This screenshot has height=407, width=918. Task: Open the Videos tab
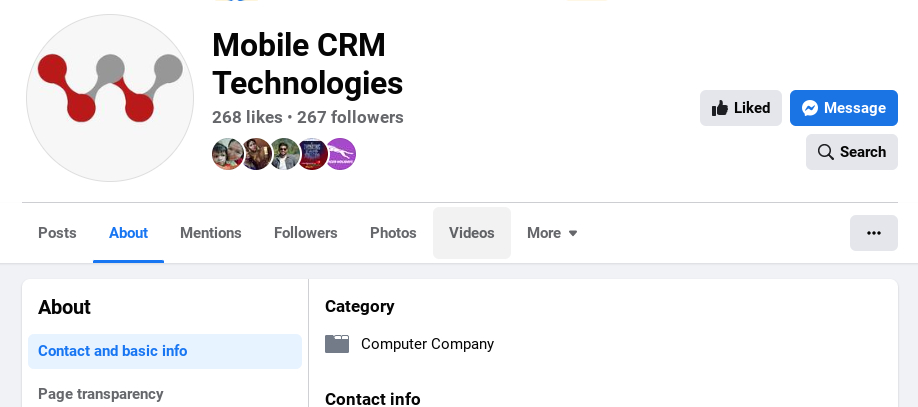[x=472, y=233]
